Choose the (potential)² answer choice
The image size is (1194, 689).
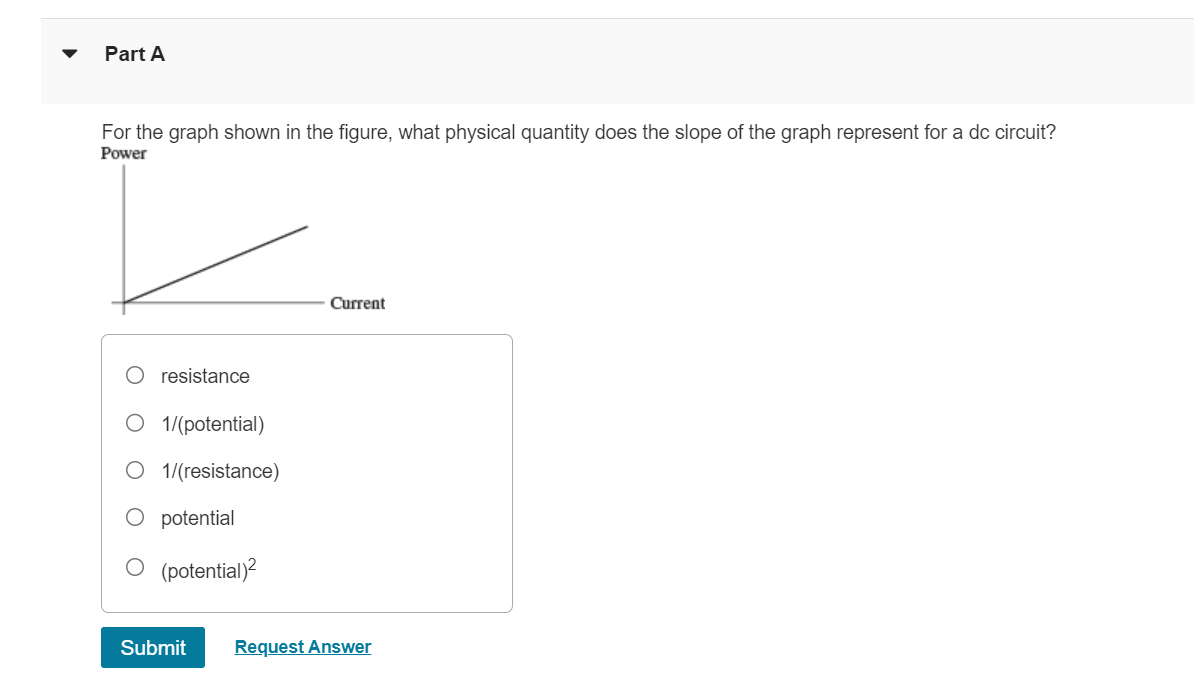coord(135,566)
